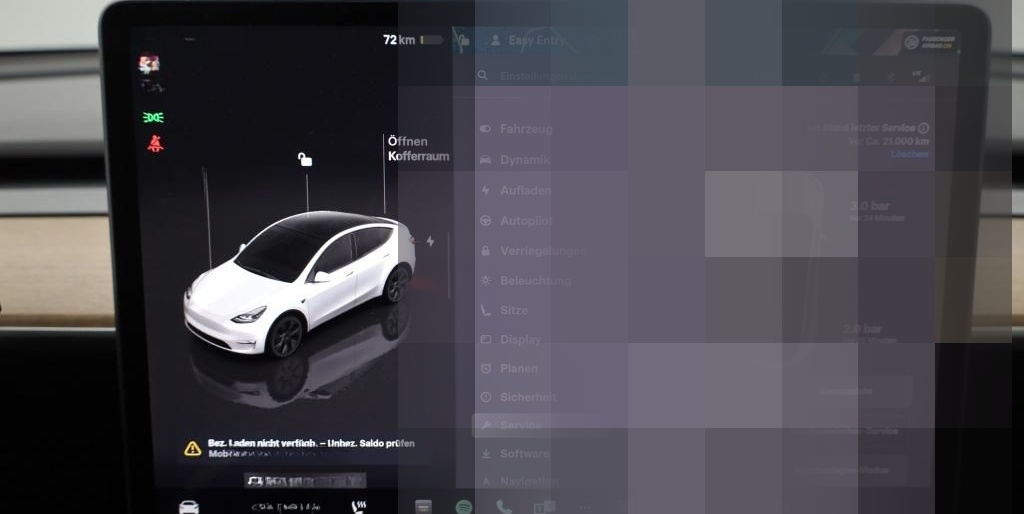
Task: Open the grey app icon left of Spotify
Action: 423,507
